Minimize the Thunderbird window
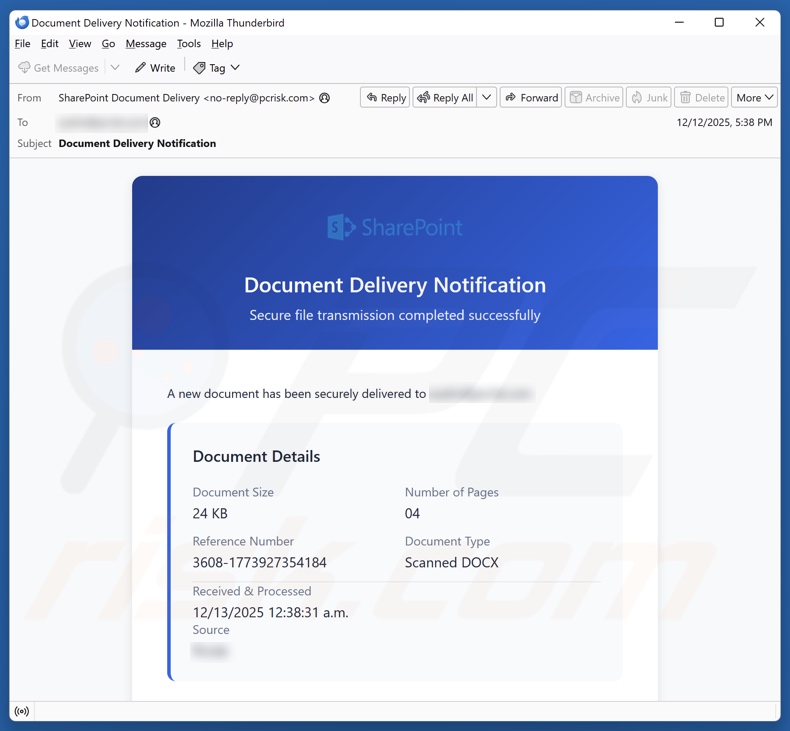This screenshot has height=731, width=790. point(679,22)
